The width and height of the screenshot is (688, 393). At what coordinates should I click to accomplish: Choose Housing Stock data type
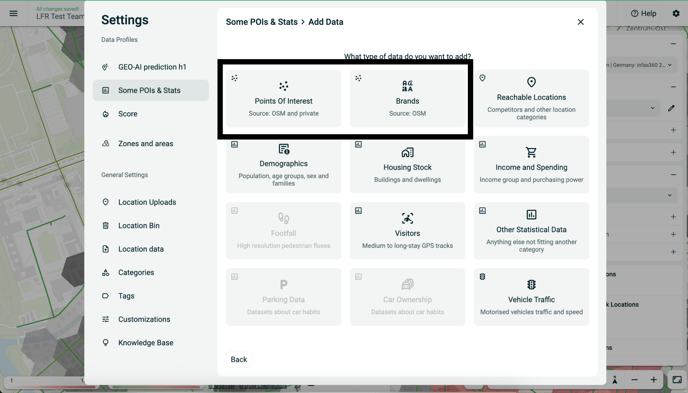click(407, 164)
